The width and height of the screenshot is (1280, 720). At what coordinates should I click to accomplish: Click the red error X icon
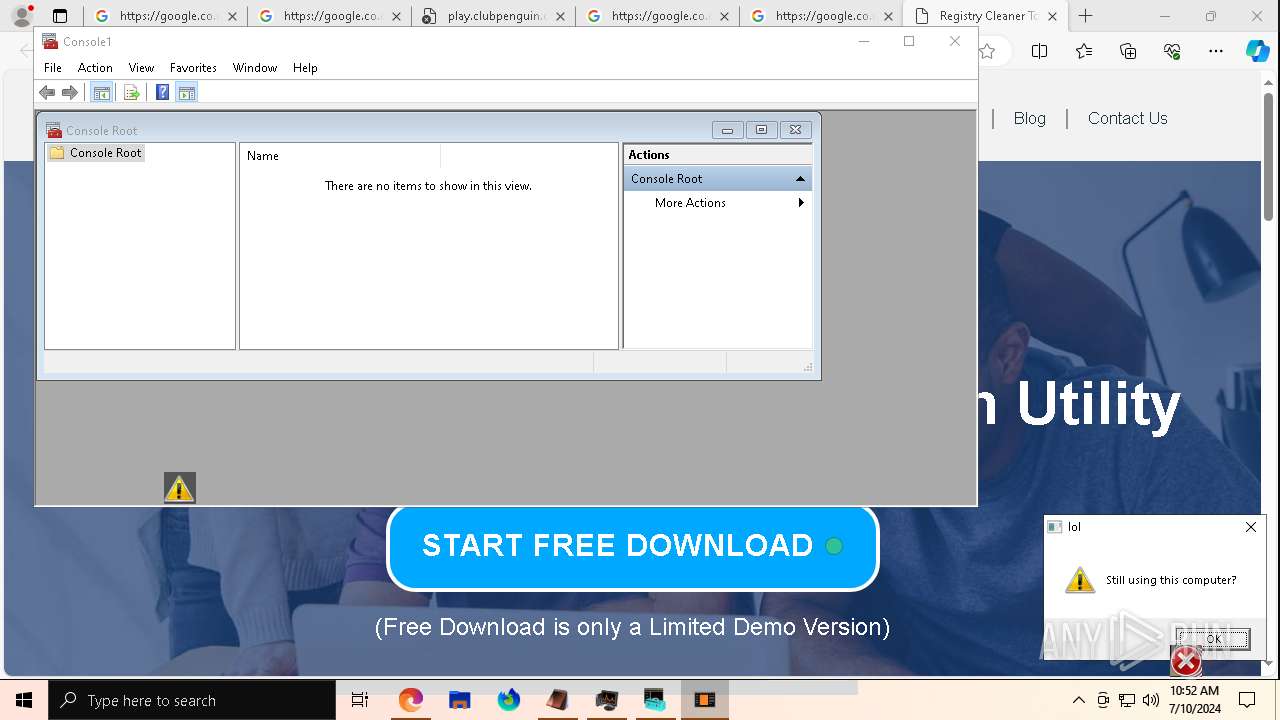[x=1186, y=661]
